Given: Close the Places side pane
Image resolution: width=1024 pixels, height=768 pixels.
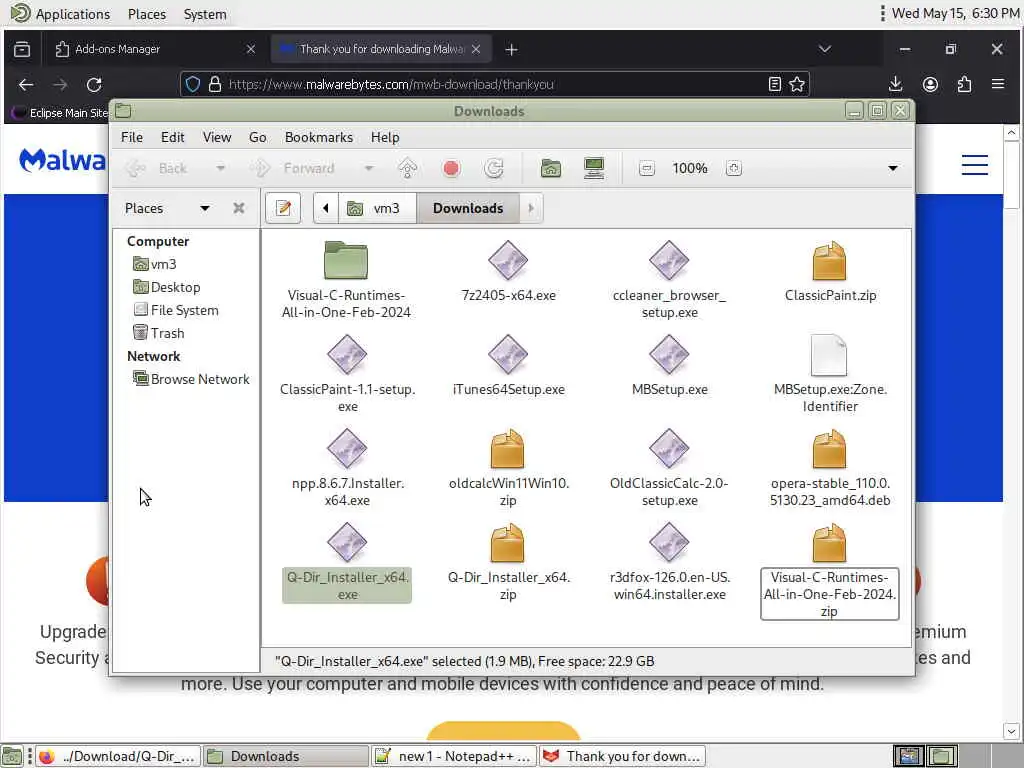Looking at the screenshot, I should click(x=239, y=208).
